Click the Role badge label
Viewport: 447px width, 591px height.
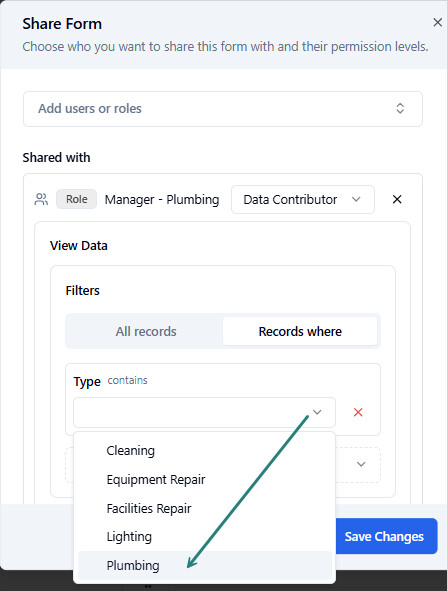point(77,199)
